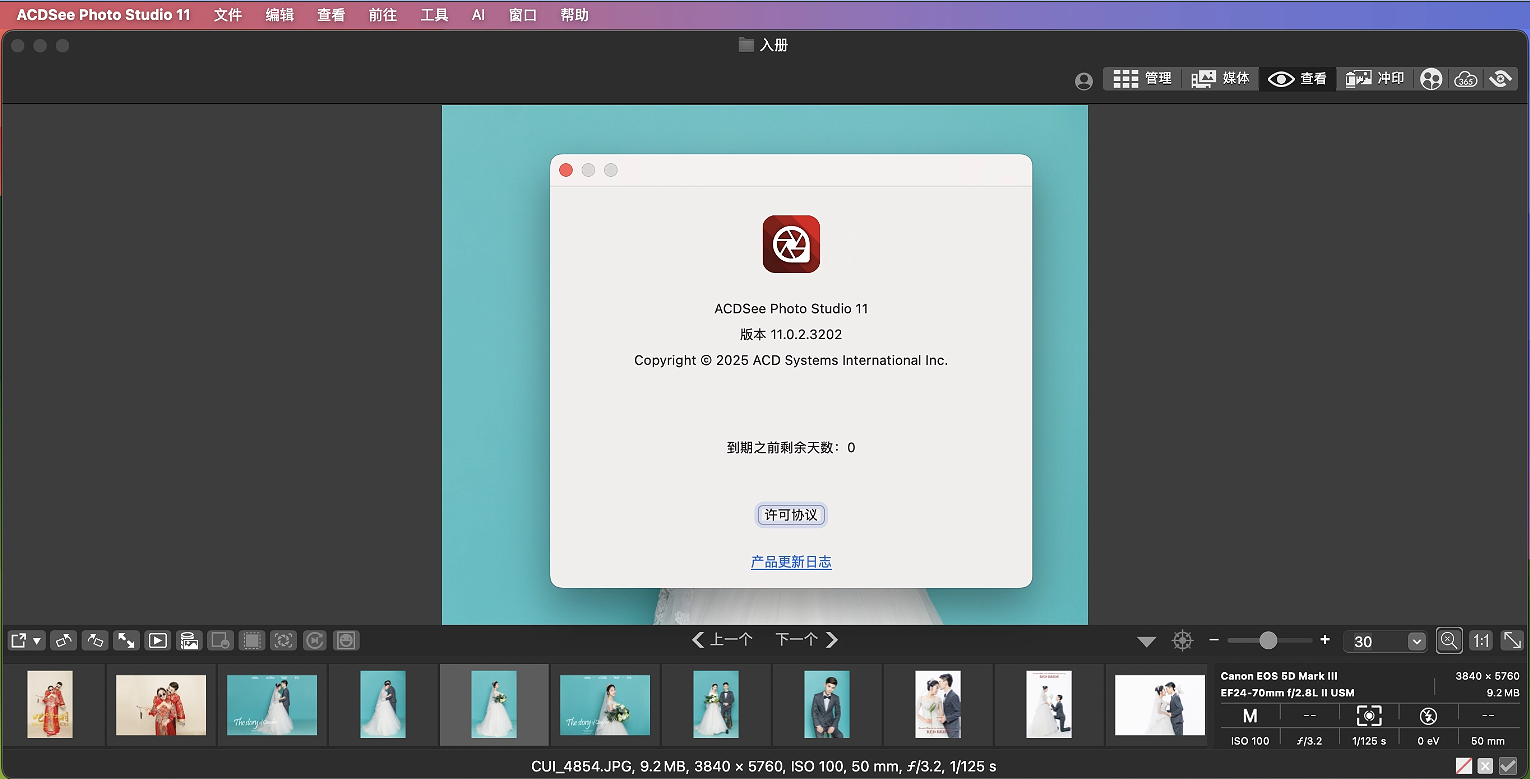The image size is (1530, 779).
Task: Start the slideshow play button
Action: point(157,640)
